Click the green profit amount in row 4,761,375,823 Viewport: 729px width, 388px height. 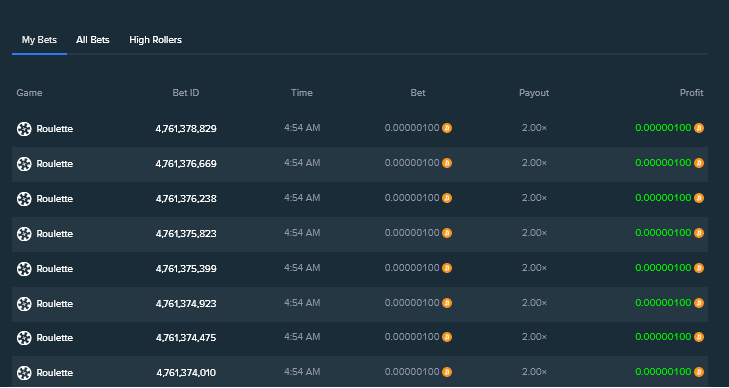[x=663, y=233]
